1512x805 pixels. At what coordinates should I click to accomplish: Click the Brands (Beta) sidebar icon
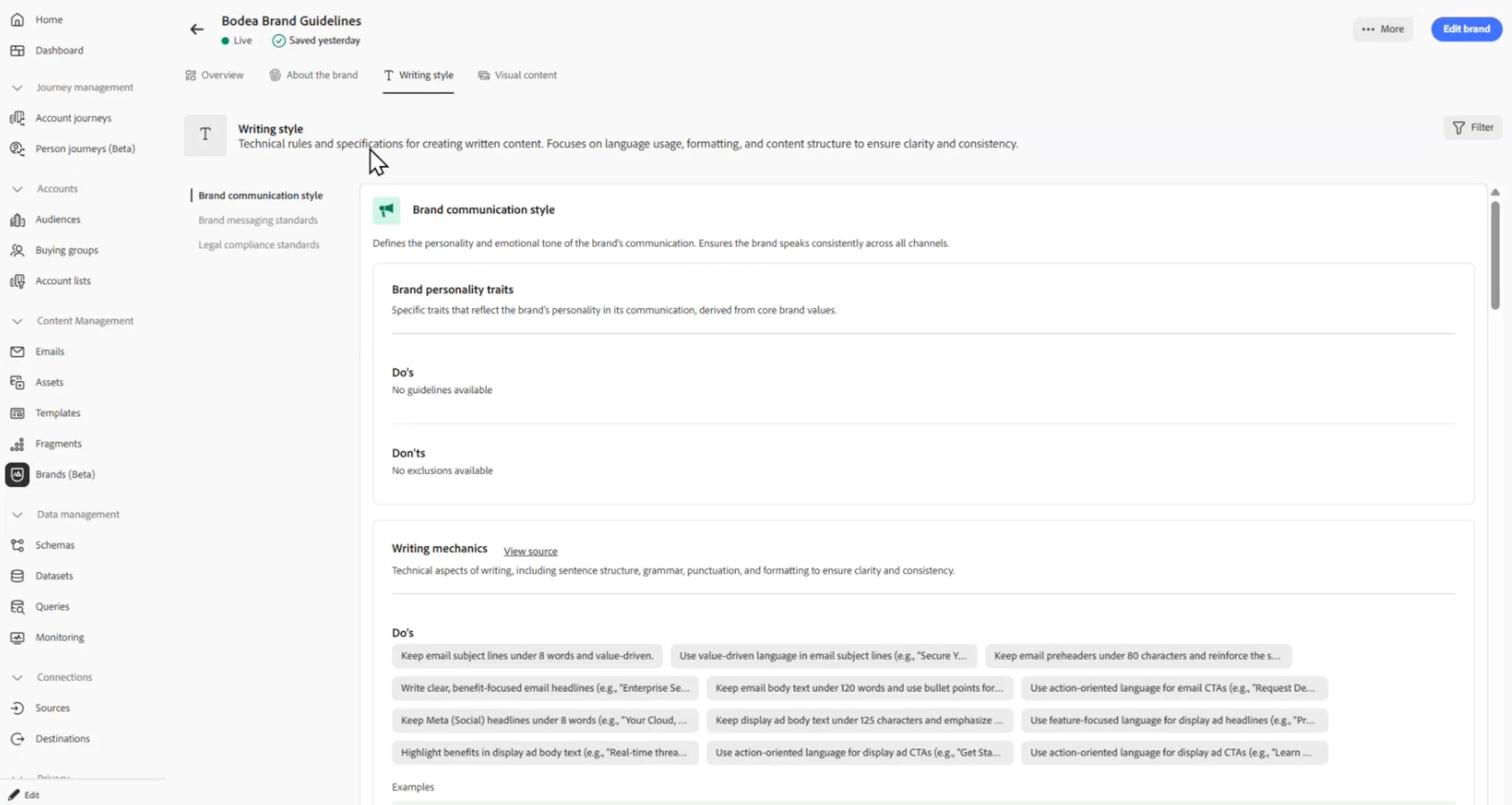17,474
